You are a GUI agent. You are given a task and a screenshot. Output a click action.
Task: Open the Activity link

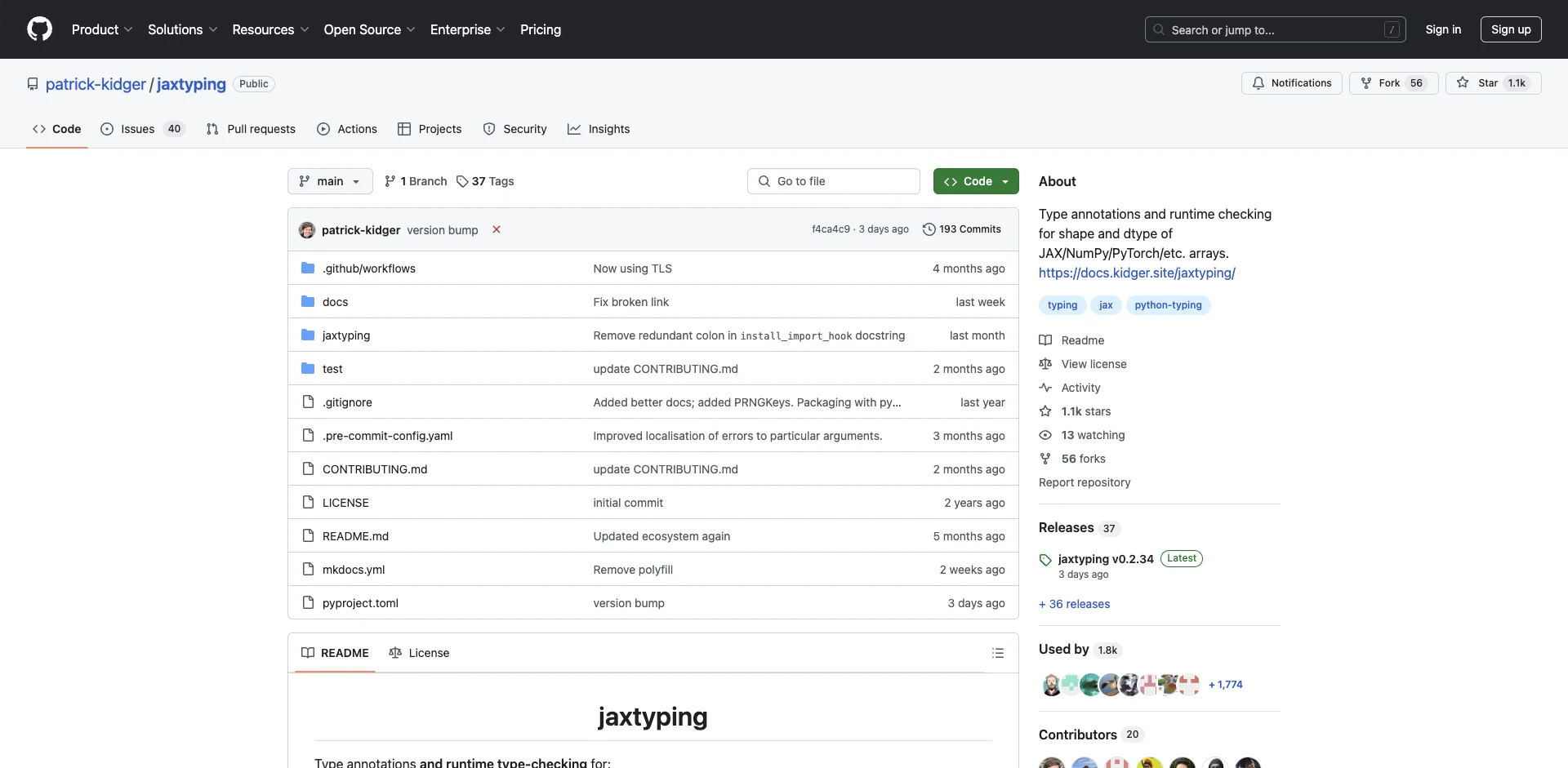click(1070, 388)
